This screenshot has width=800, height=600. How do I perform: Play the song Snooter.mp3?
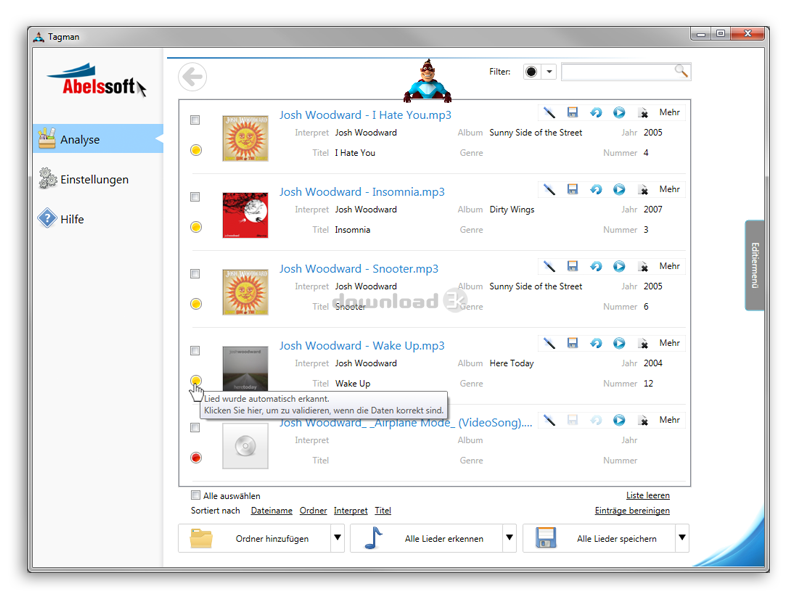[x=619, y=266]
